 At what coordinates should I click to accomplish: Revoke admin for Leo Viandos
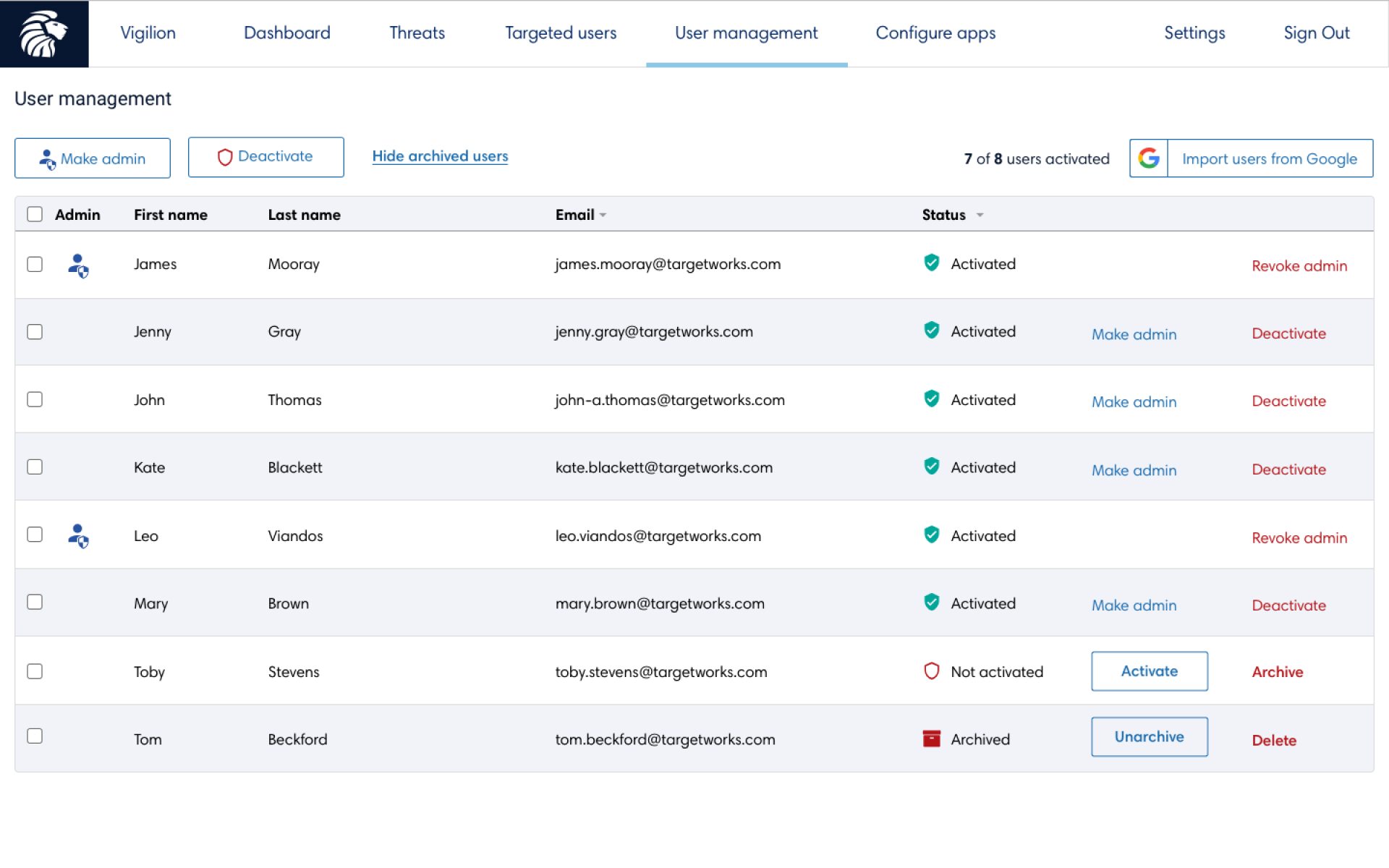(1299, 538)
